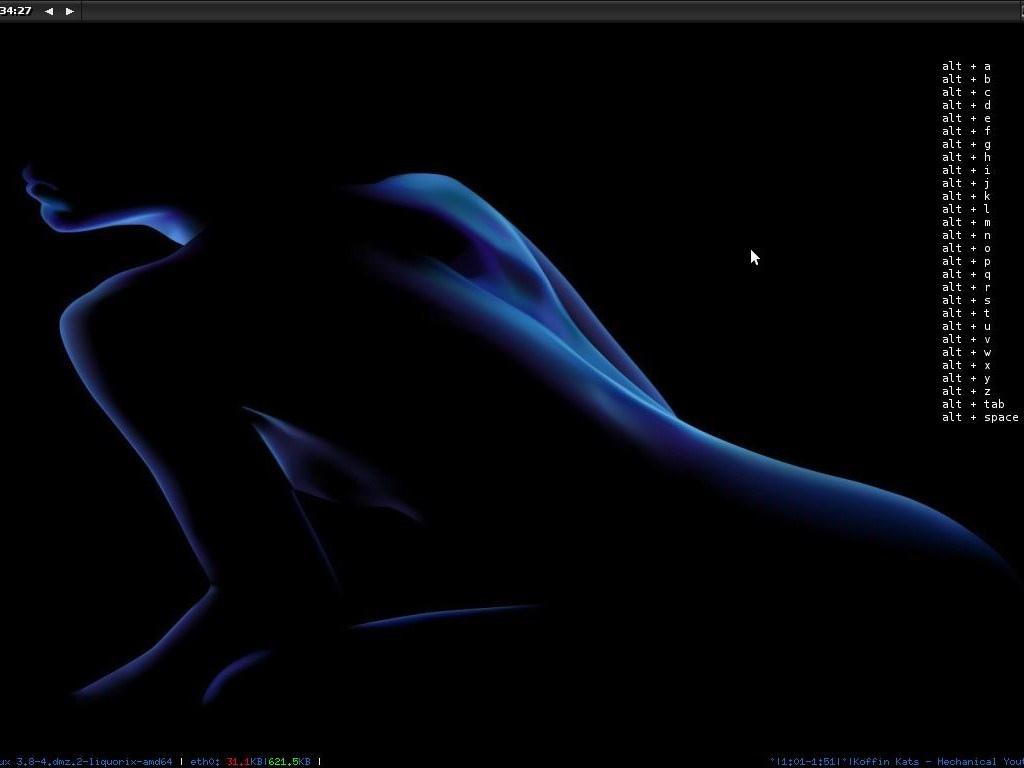Click the kernel version text in status bar

[x=86, y=762]
